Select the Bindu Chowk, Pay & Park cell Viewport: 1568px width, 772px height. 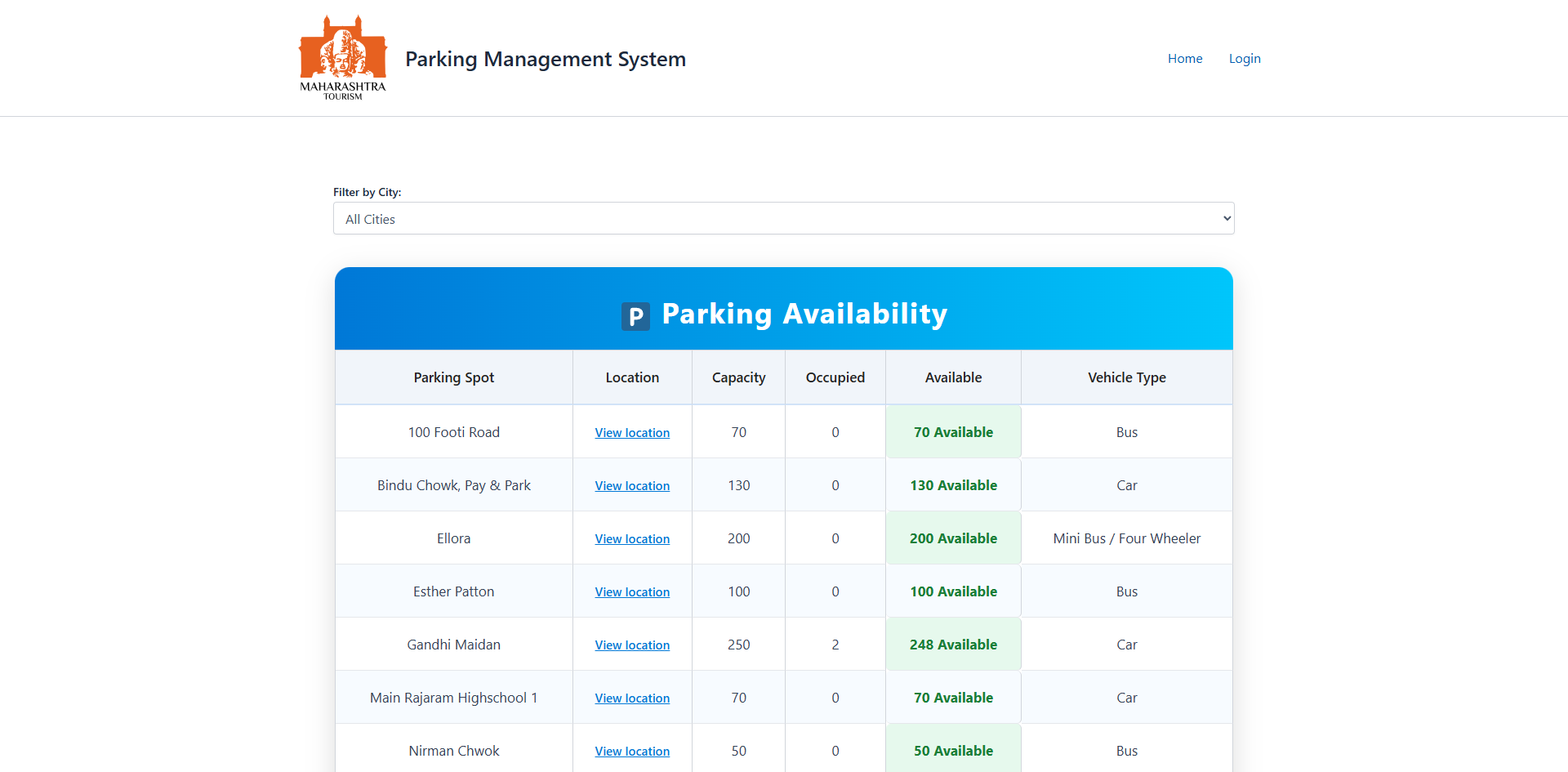454,485
